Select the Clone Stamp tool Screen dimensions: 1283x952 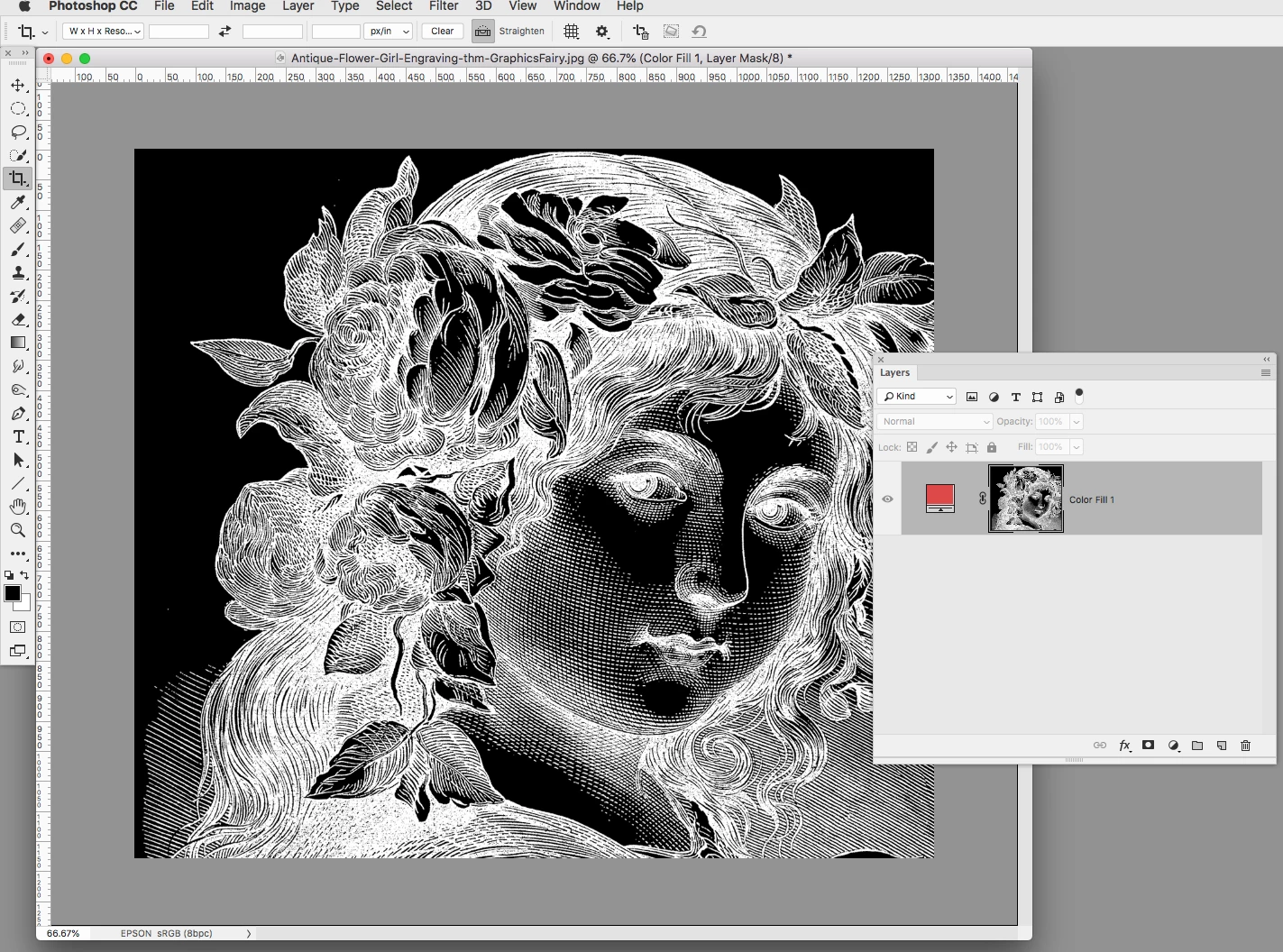18,272
